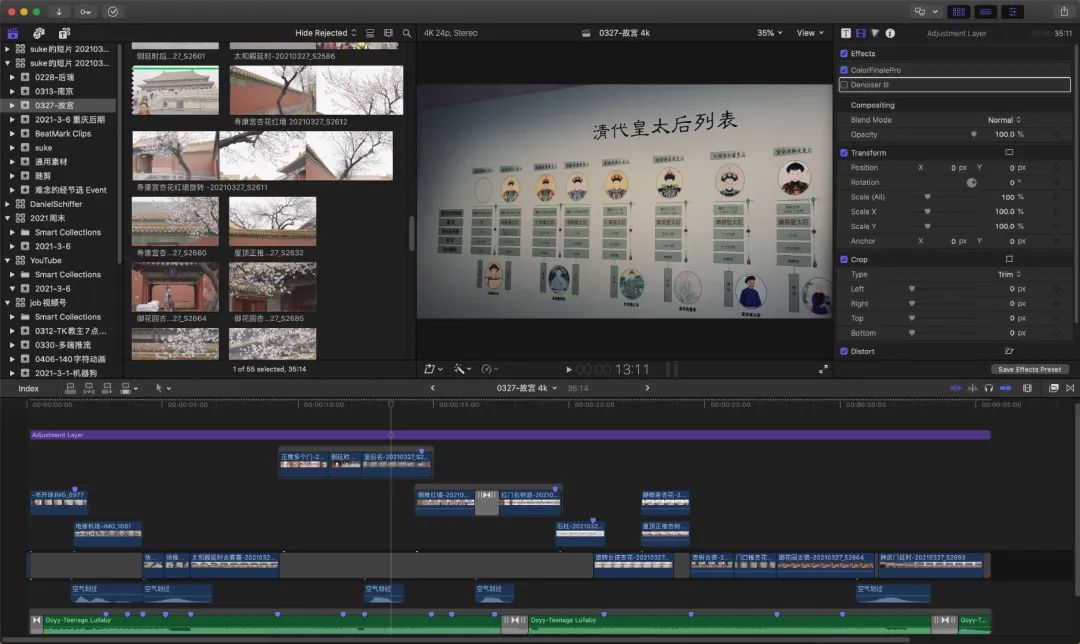Click the Index button

click(x=28, y=388)
